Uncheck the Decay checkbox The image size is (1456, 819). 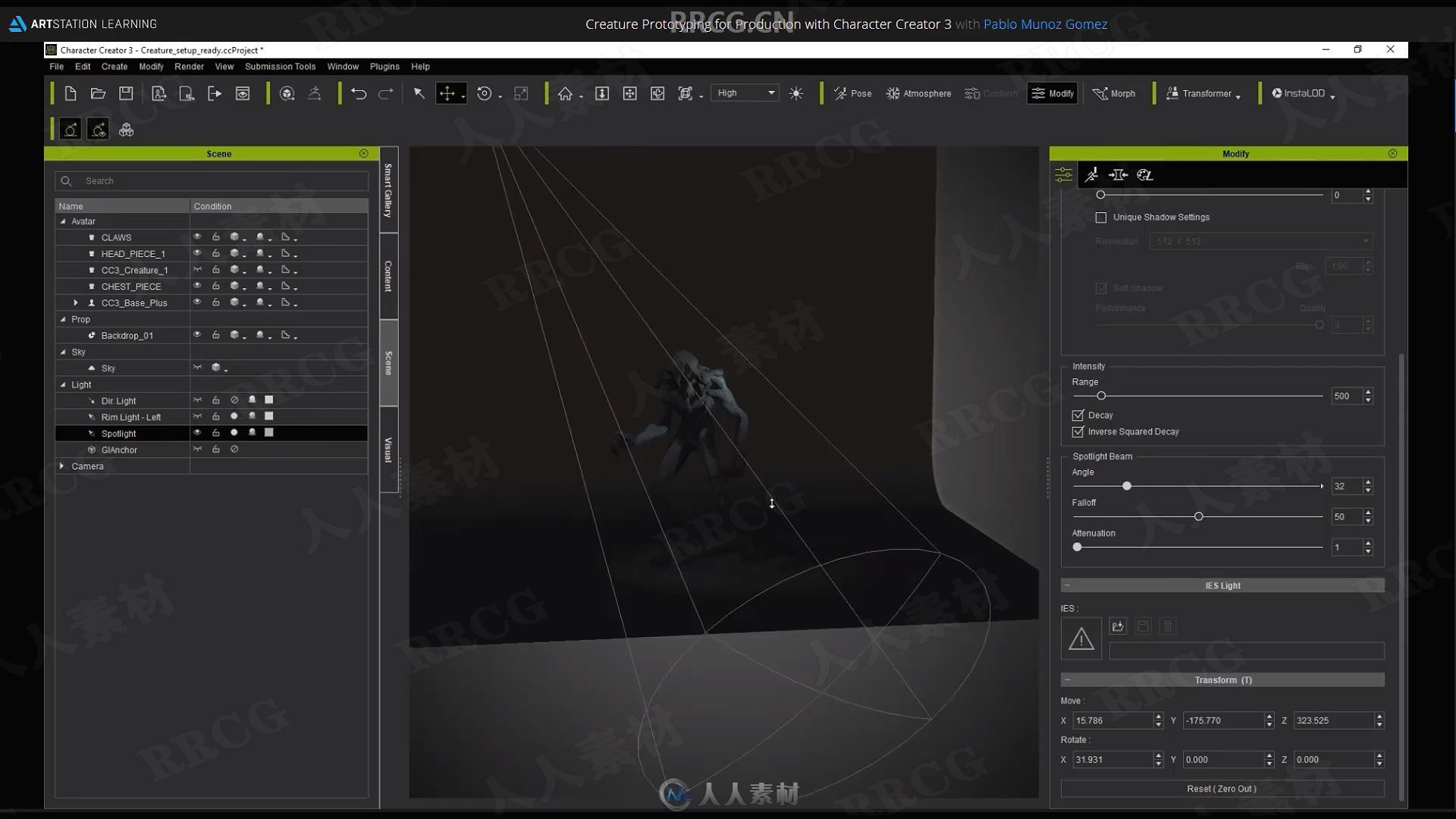click(x=1078, y=416)
